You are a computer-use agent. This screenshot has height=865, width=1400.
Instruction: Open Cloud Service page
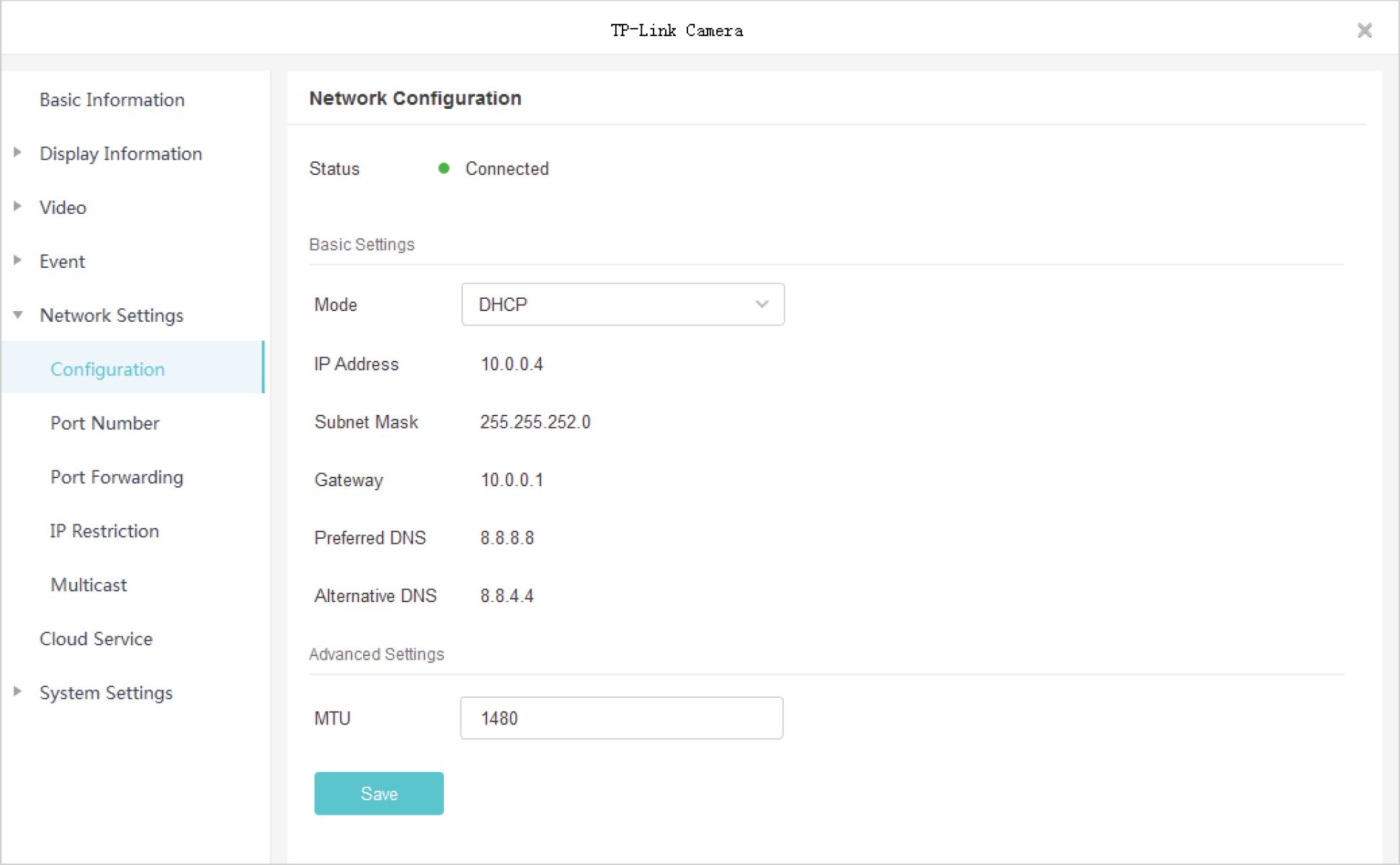coord(96,639)
